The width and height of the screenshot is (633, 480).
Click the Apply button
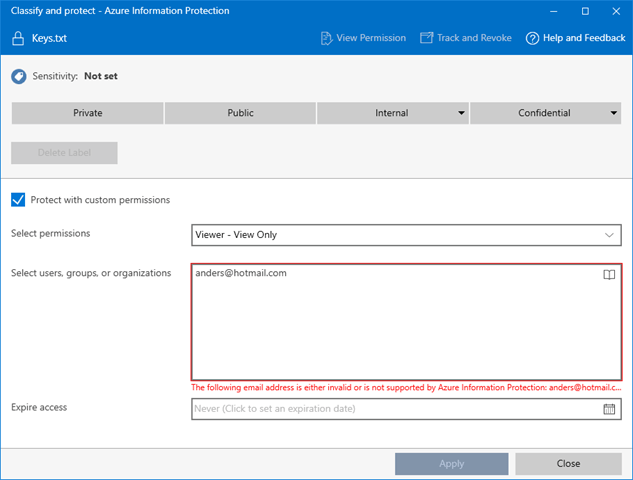(x=451, y=463)
